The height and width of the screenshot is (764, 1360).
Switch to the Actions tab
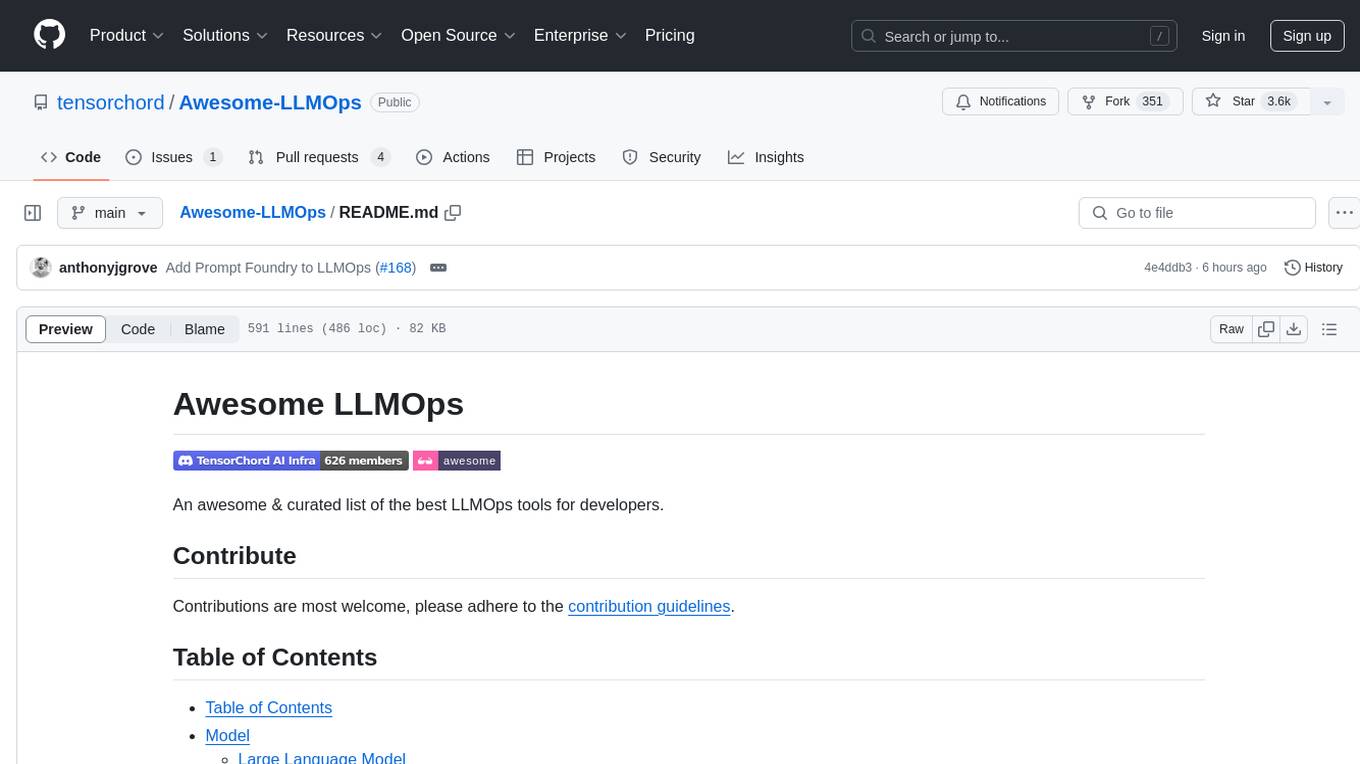(x=453, y=157)
